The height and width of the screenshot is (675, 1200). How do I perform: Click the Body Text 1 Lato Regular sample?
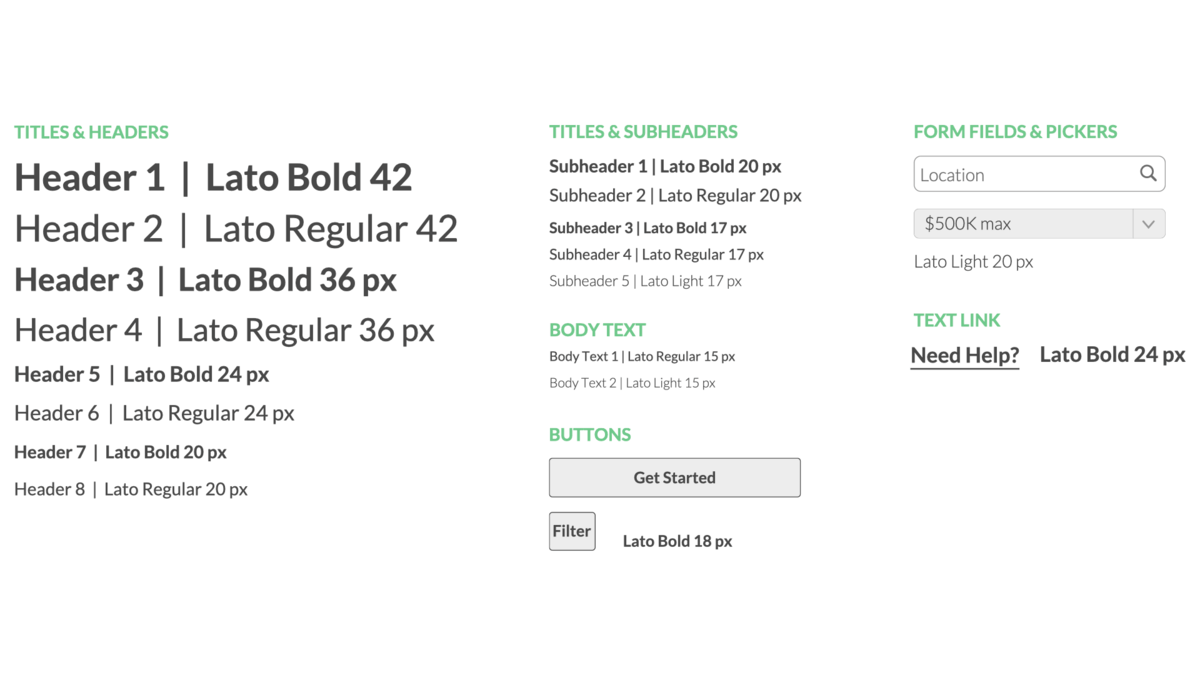pyautogui.click(x=642, y=356)
